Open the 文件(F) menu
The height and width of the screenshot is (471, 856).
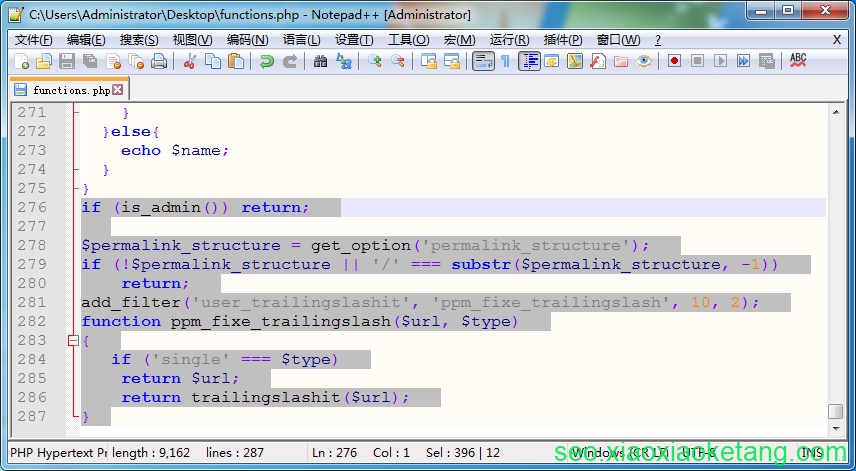click(x=33, y=40)
